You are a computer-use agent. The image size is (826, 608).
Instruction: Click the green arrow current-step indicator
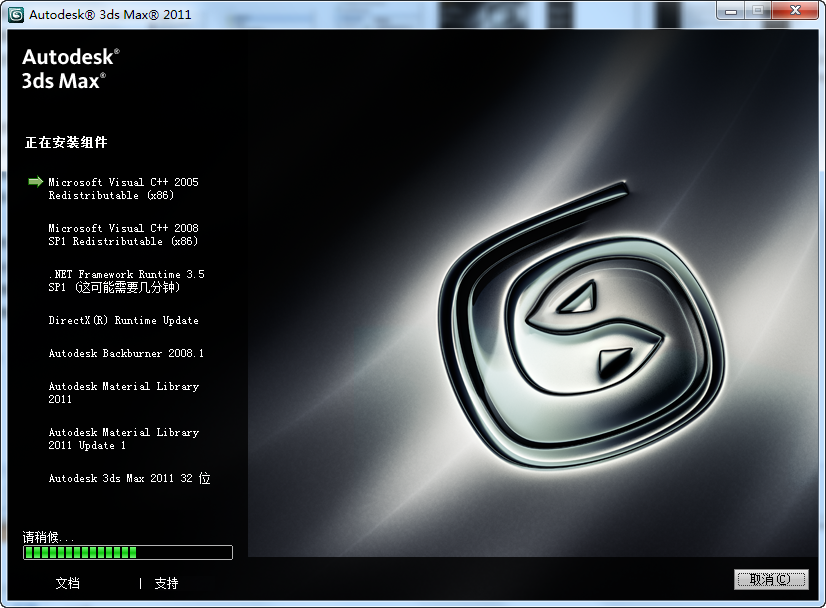pos(35,182)
